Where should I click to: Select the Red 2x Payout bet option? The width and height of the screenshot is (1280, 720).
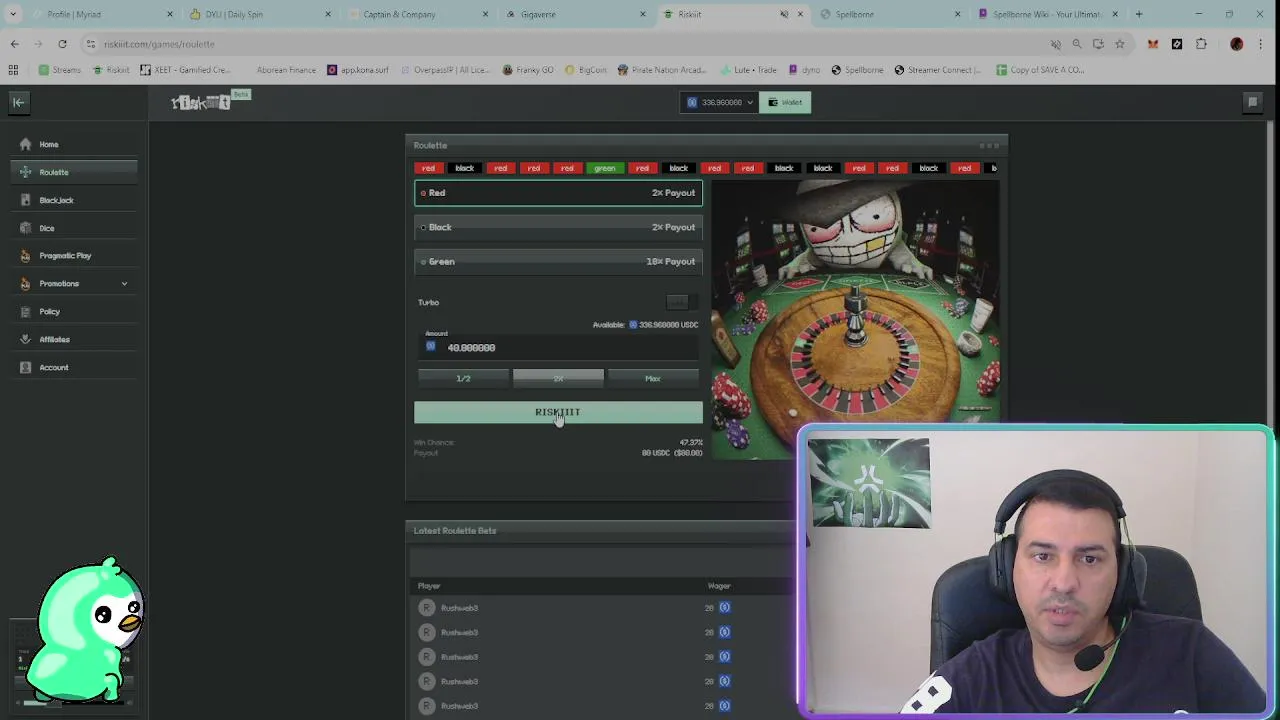click(x=558, y=193)
